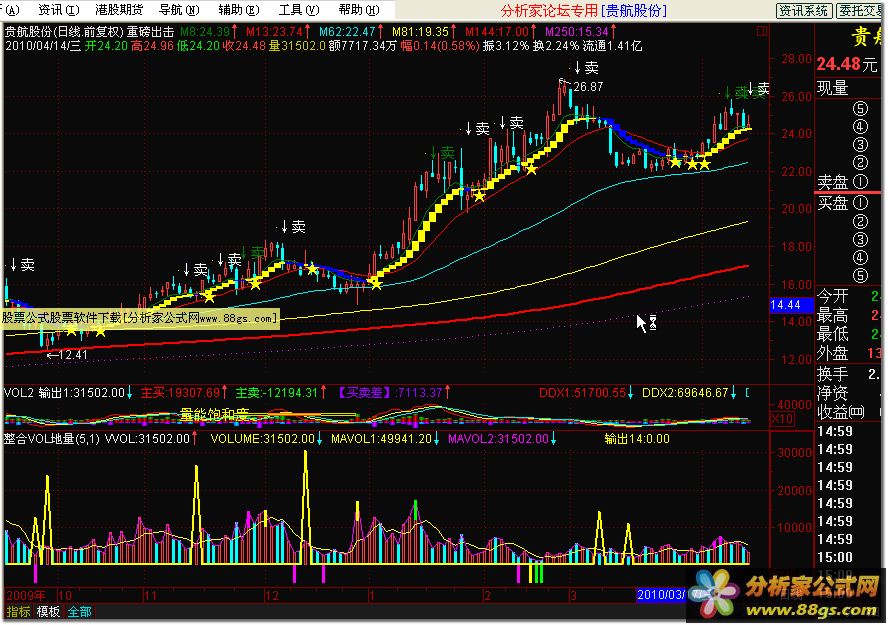Click the 2010/04/14/三 date in header
This screenshot has width=888, height=625.
click(x=43, y=46)
